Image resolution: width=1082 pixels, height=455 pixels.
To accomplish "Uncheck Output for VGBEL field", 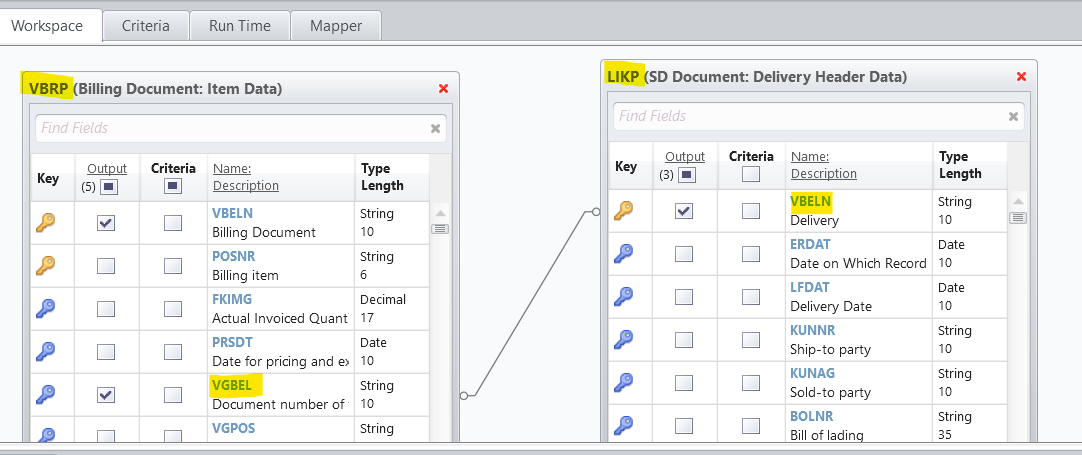I will tap(106, 395).
